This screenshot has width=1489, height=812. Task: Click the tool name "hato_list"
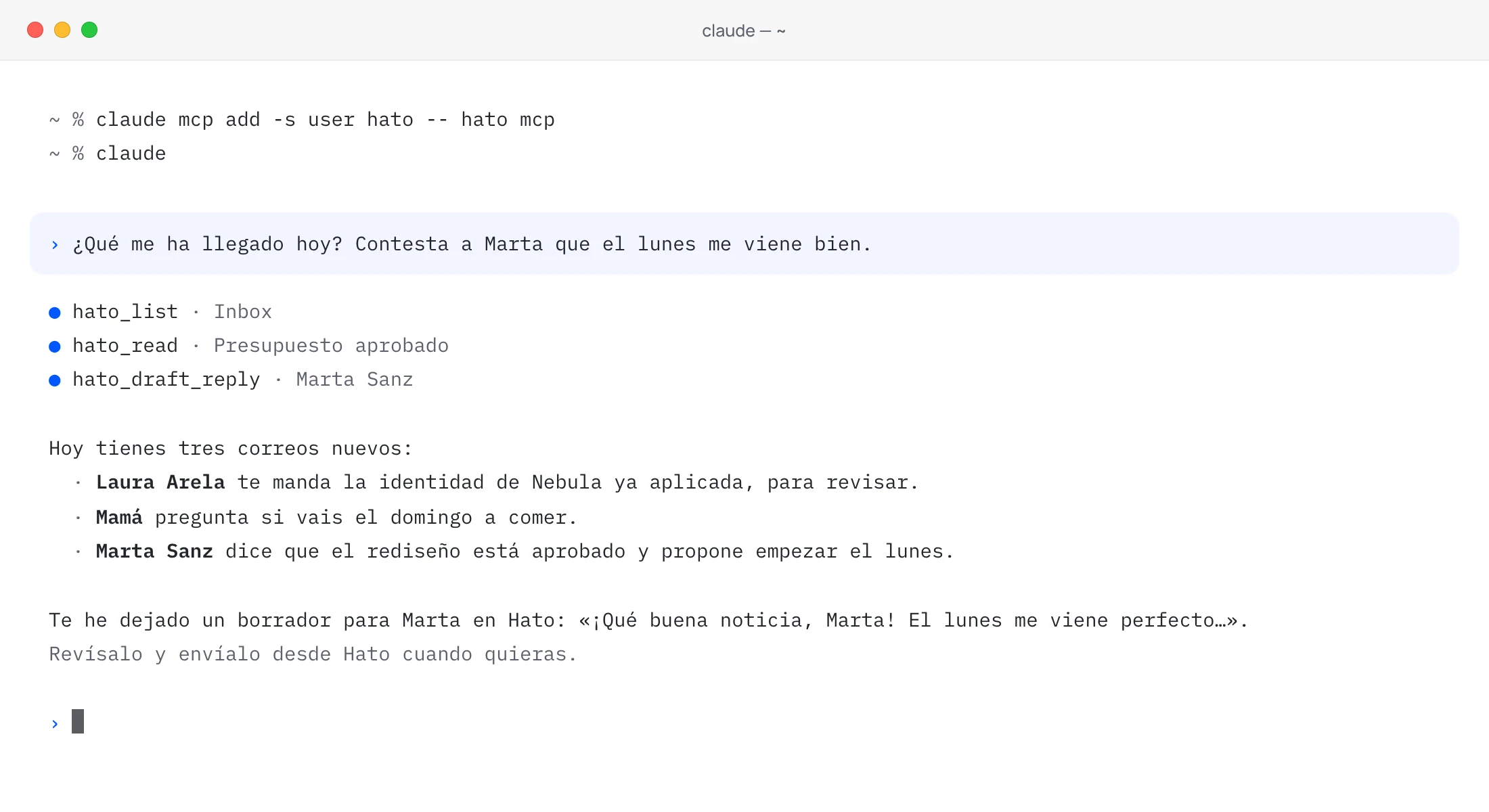click(125, 312)
